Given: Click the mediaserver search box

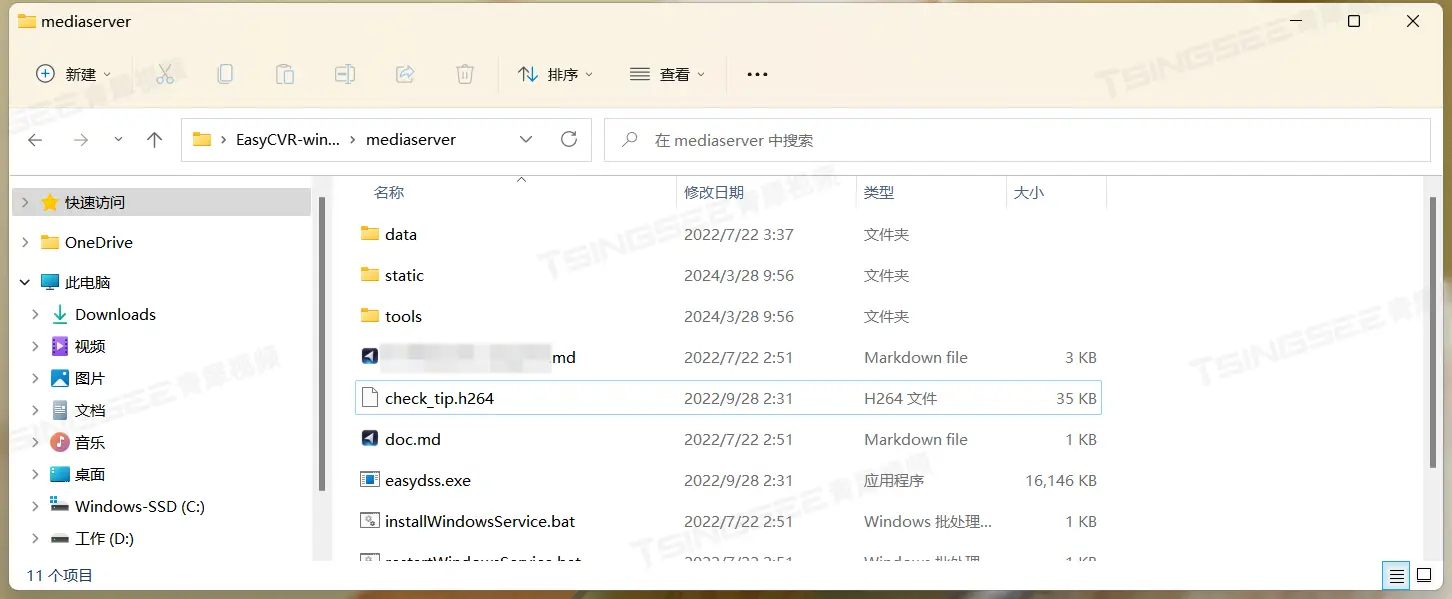Looking at the screenshot, I should (x=1017, y=140).
